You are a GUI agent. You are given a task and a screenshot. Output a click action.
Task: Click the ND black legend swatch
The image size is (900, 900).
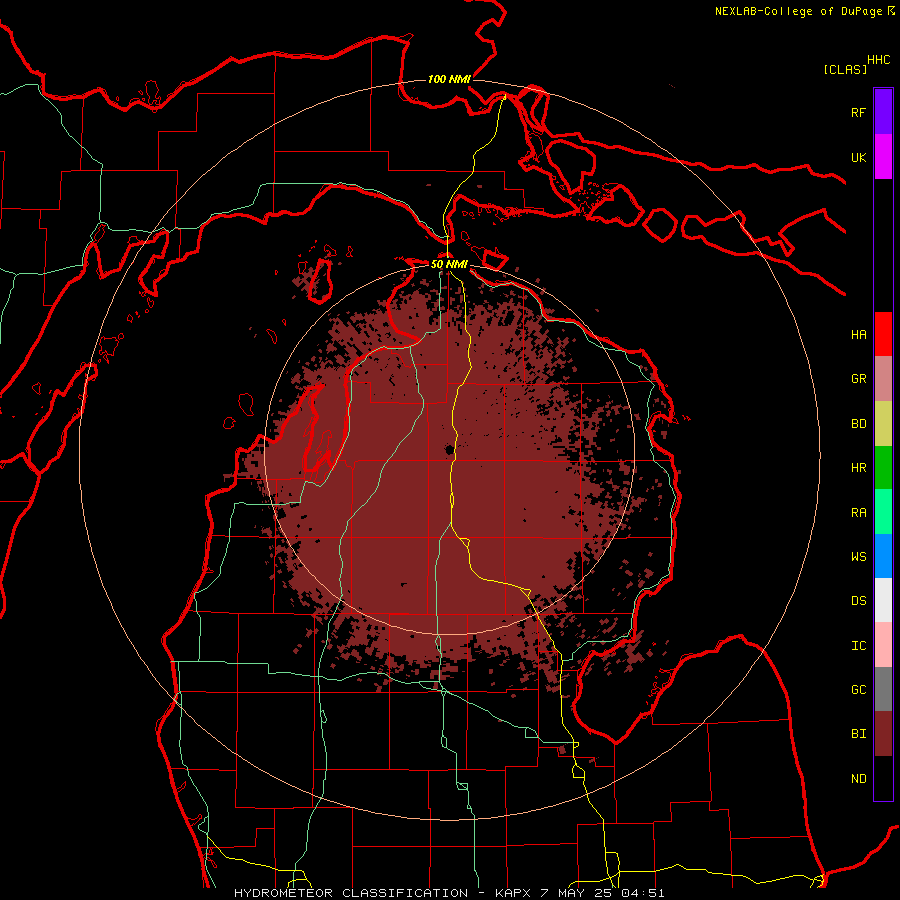click(x=883, y=778)
